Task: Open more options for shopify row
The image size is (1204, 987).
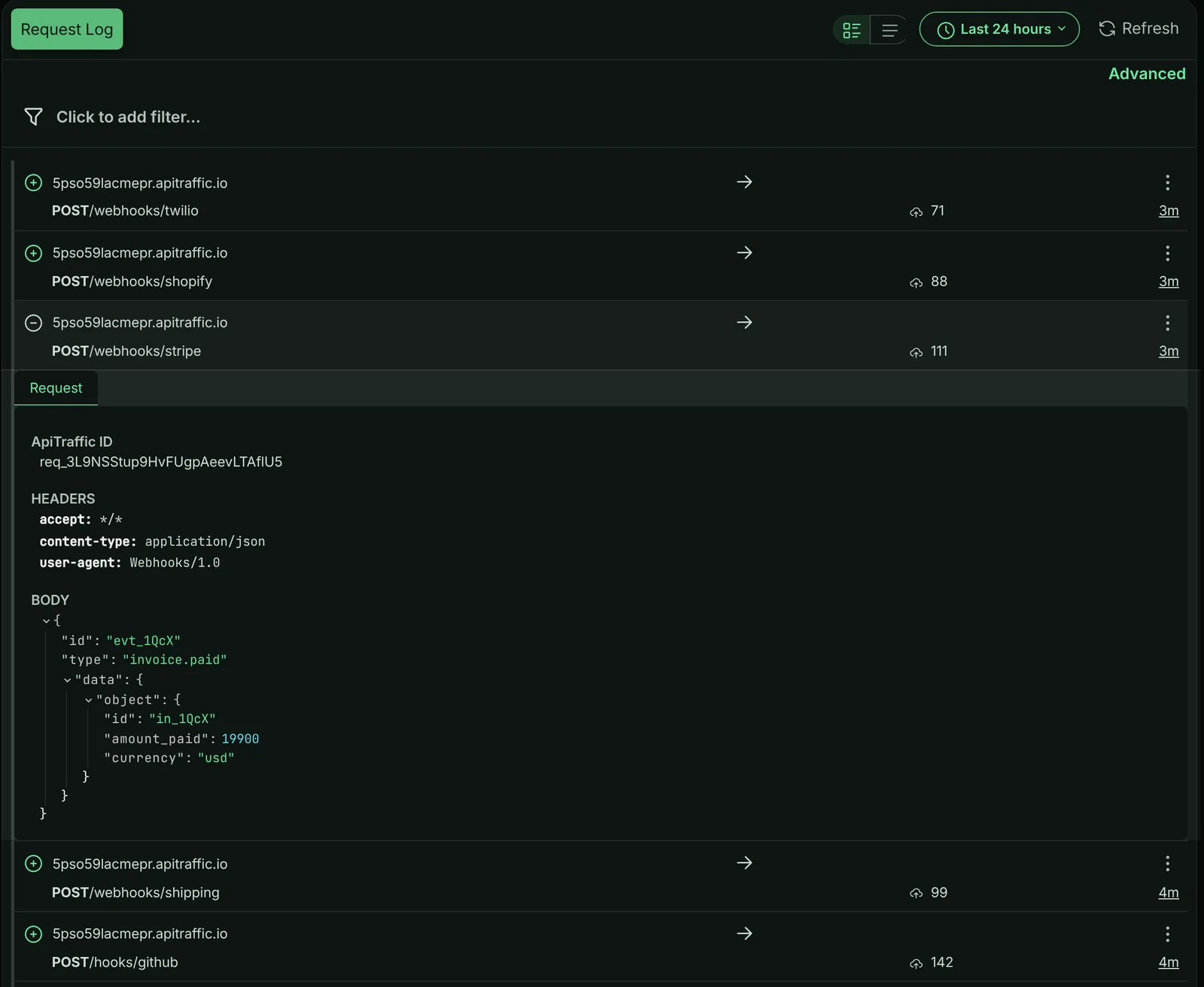Action: click(1167, 253)
